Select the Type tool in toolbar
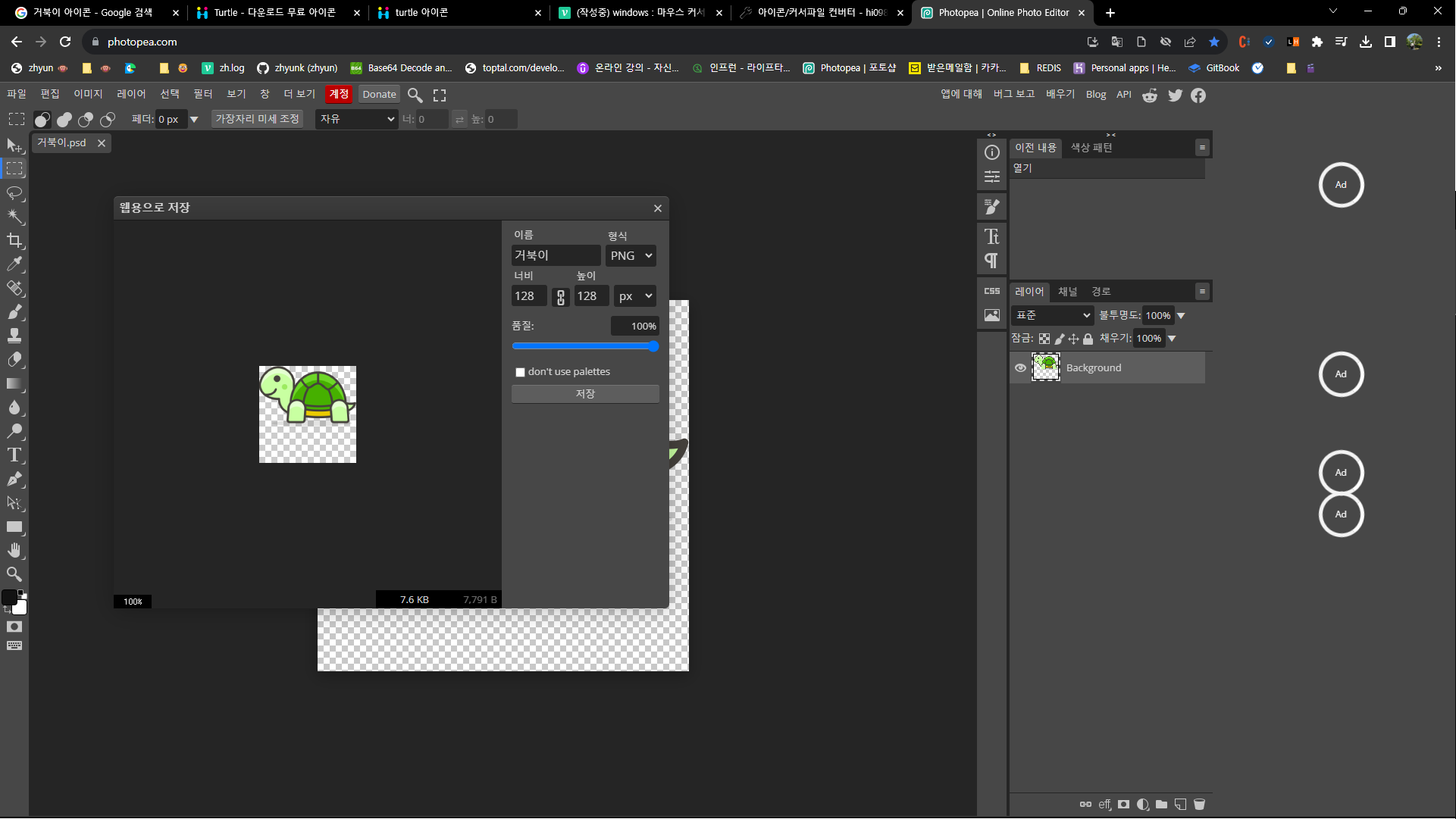The image size is (1456, 819). coord(14,455)
